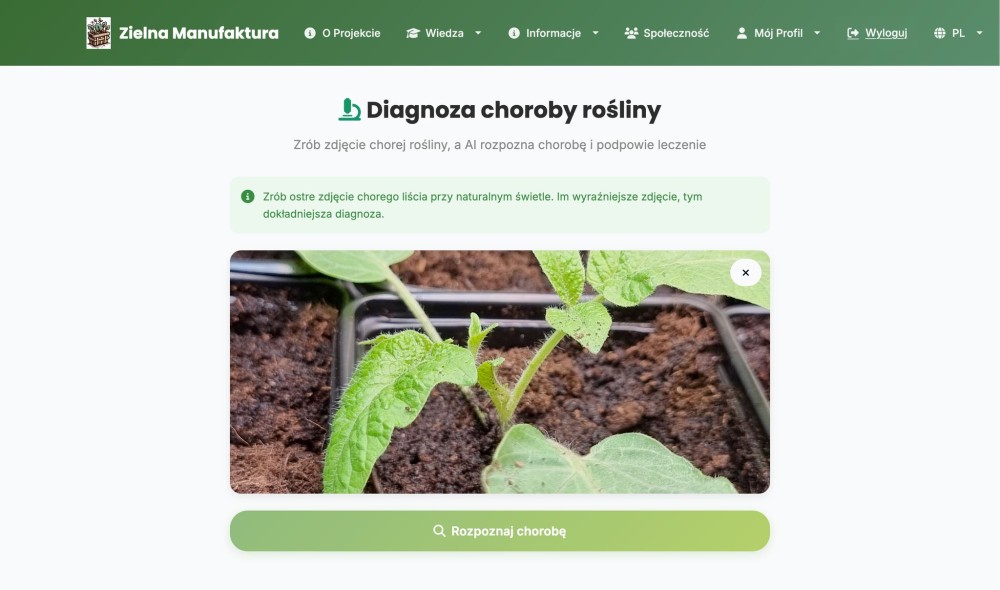Click the people icon beside Społeczność
This screenshot has height=590, width=1000.
tap(631, 33)
